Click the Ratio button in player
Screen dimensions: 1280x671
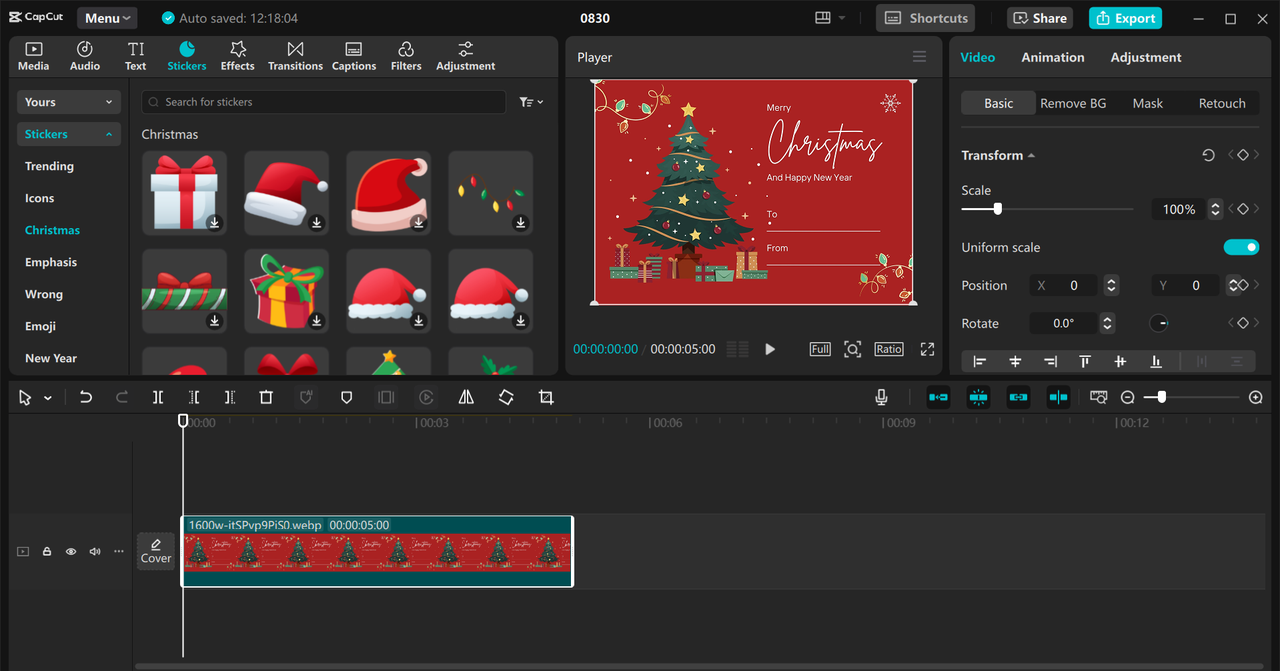(x=888, y=349)
